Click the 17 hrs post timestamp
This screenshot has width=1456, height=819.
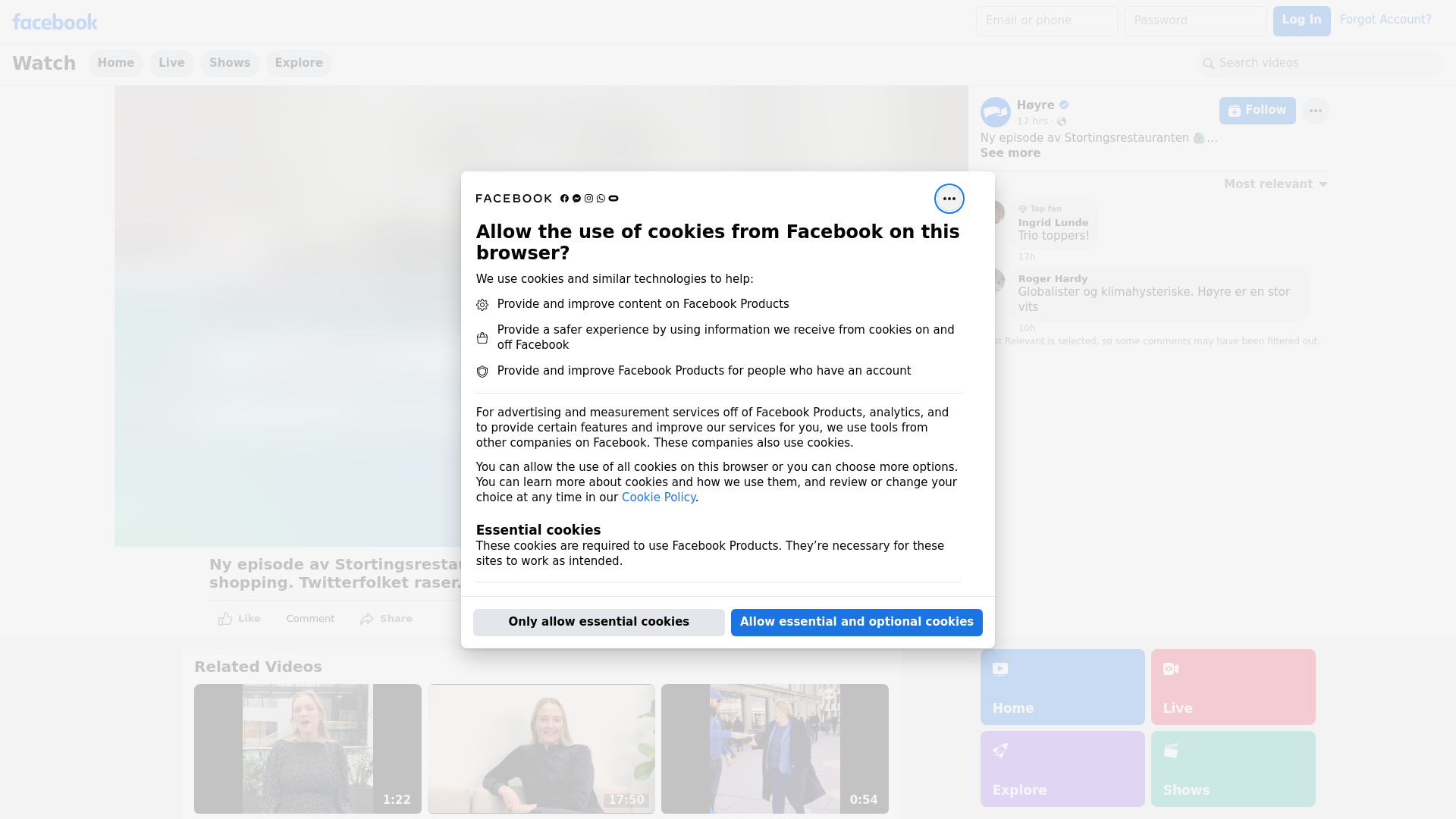1032,121
